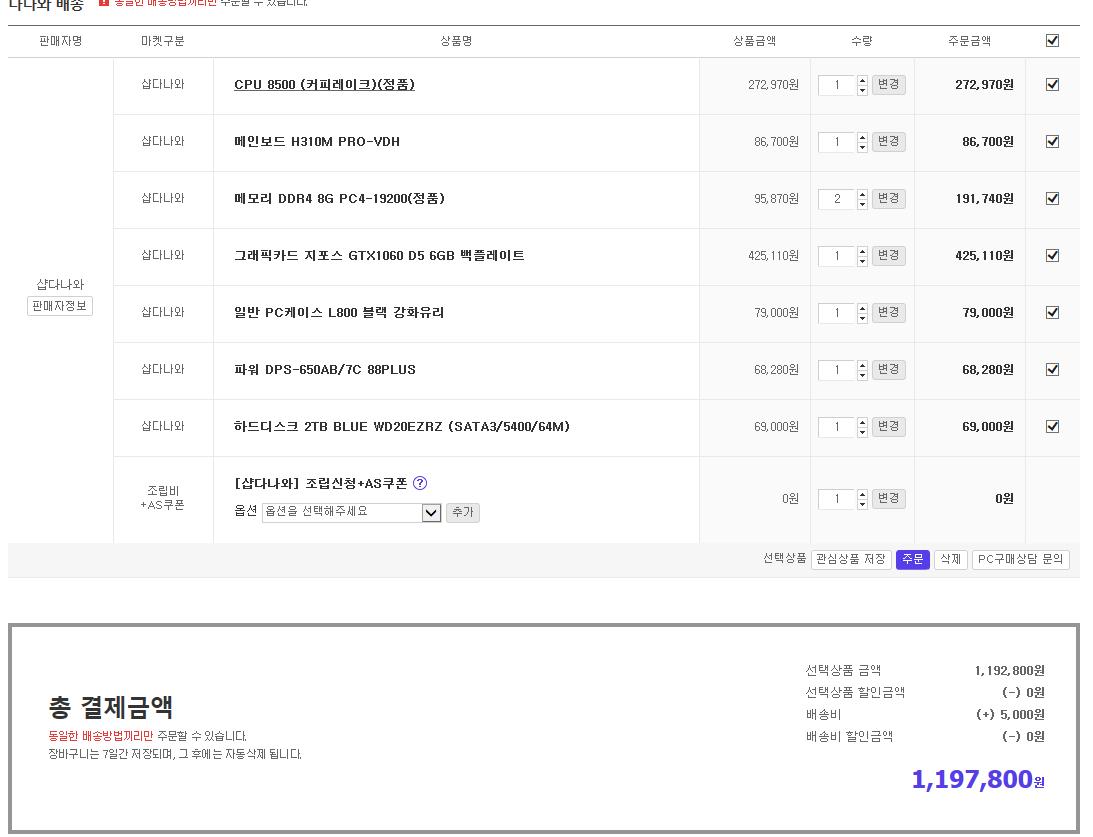Click 관심상품 저장 button
1093x837 pixels.
point(850,560)
